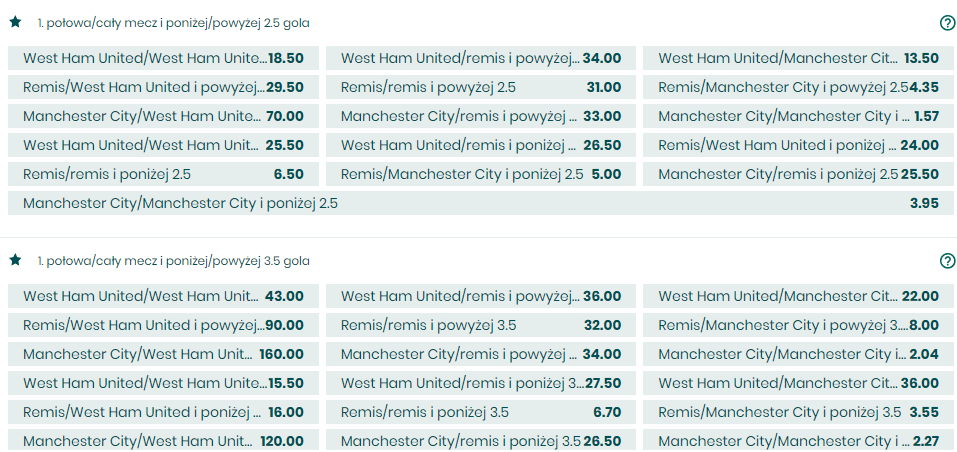
Task: Select Remis/remis i poniżej 3.5 odds 6.70
Action: 481,412
